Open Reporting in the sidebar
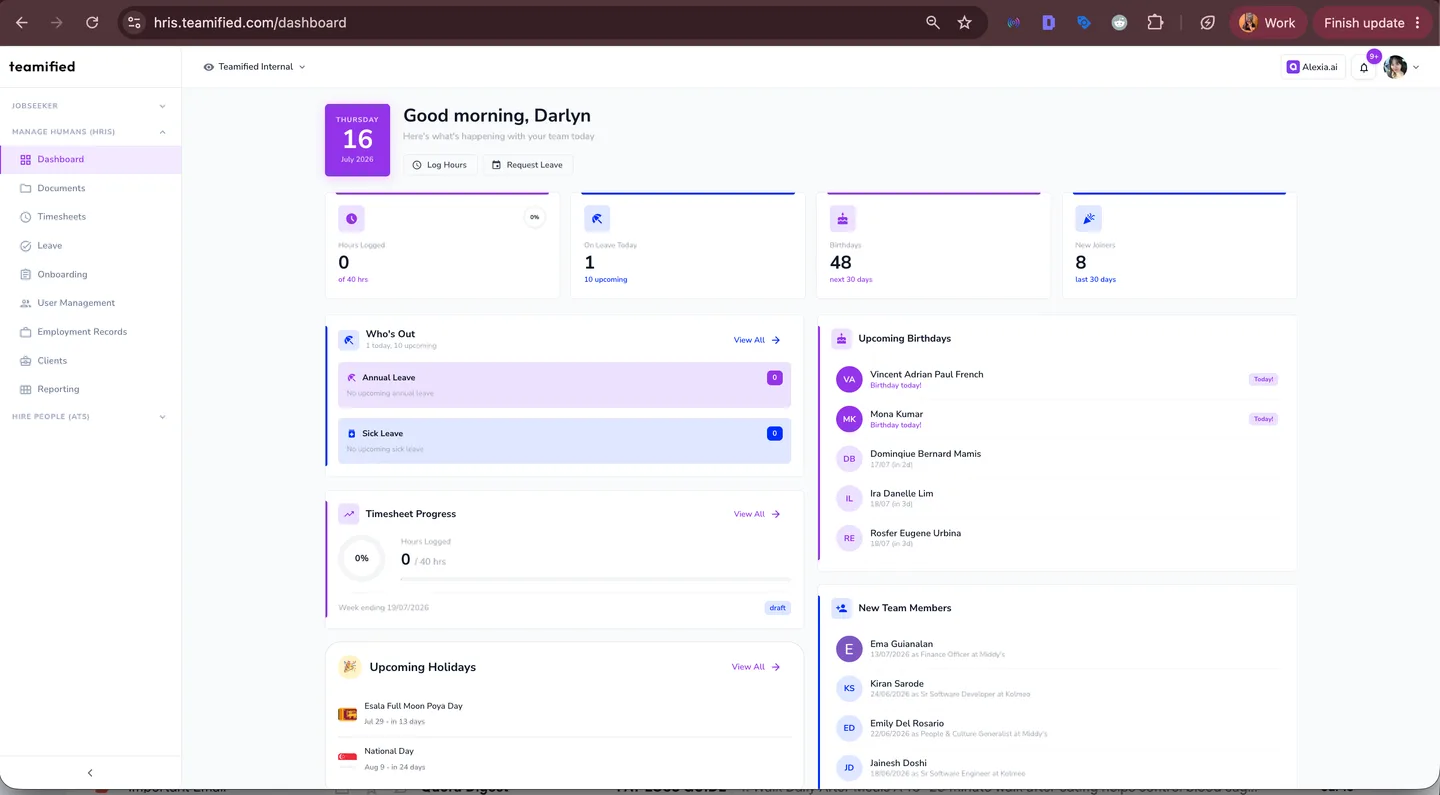The height and width of the screenshot is (795, 1440). 91,389
